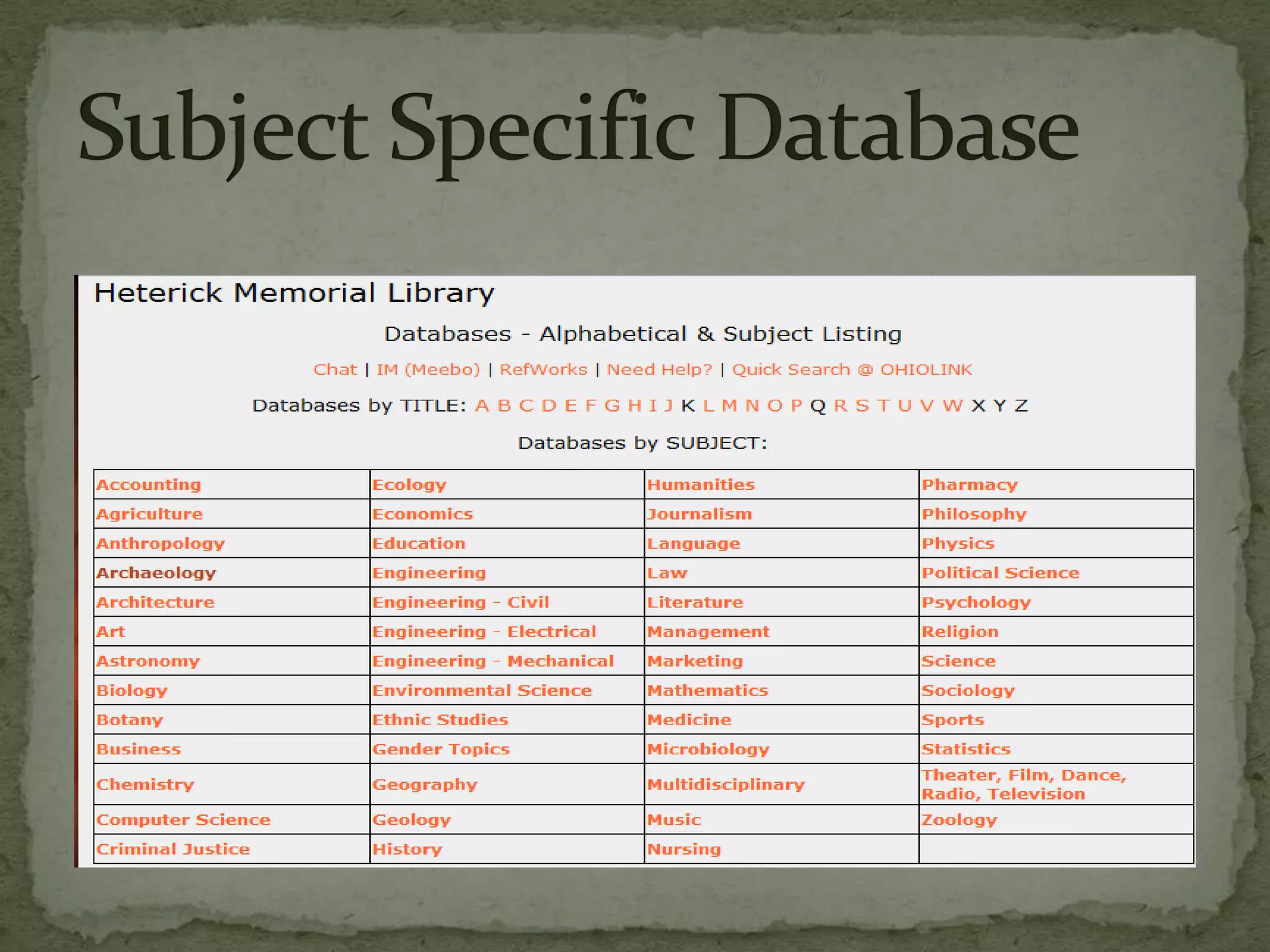1270x952 pixels.
Task: Select Engineering - Civil subject
Action: (461, 602)
